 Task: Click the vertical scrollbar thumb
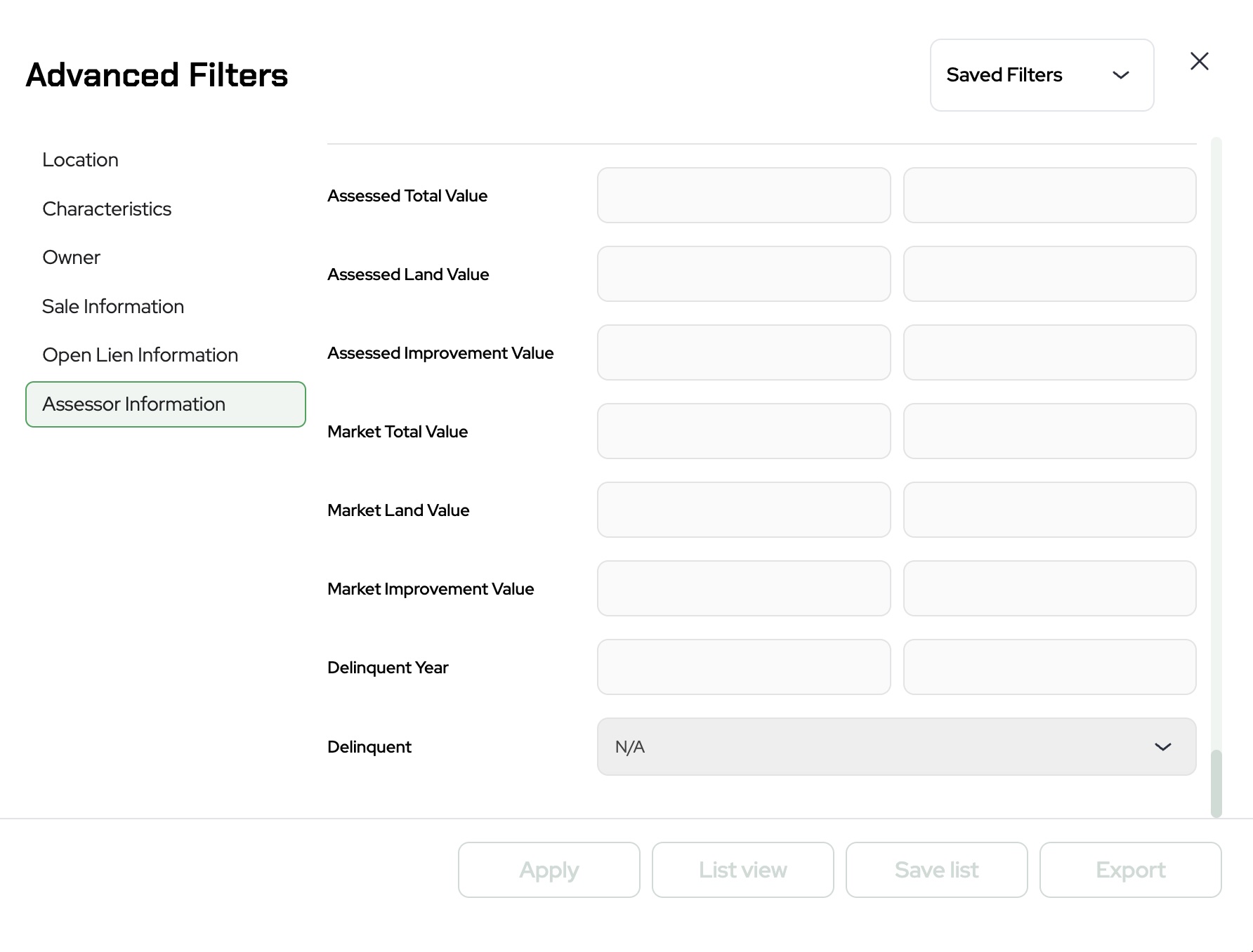click(1216, 784)
